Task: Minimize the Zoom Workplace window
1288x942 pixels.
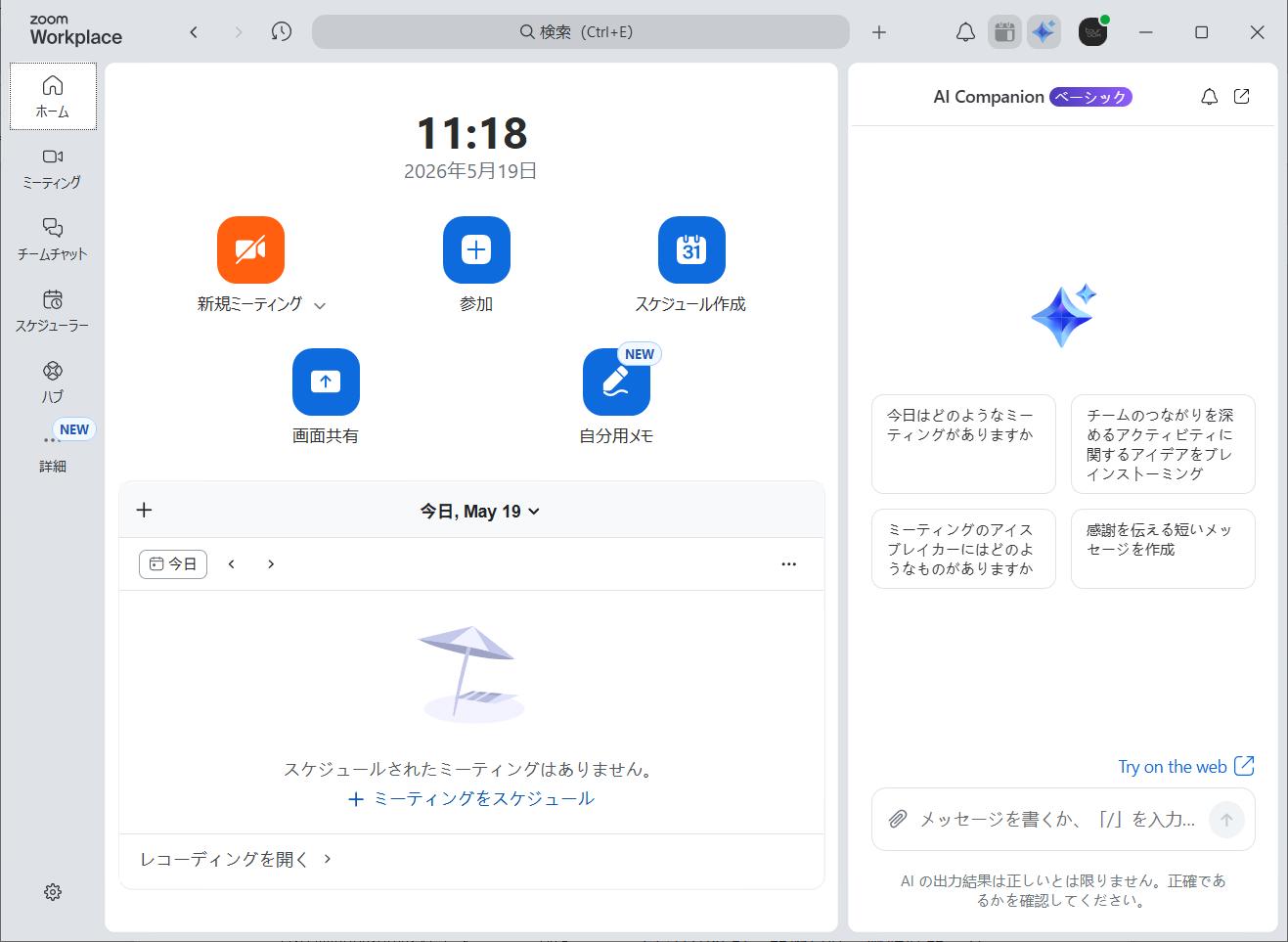Action: click(1146, 32)
